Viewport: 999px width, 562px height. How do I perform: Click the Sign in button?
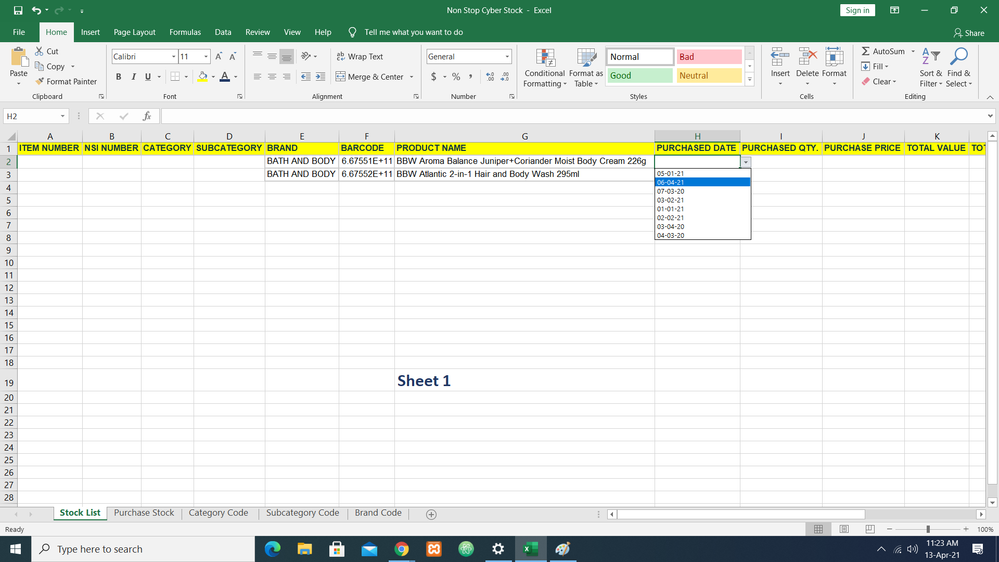coord(858,10)
